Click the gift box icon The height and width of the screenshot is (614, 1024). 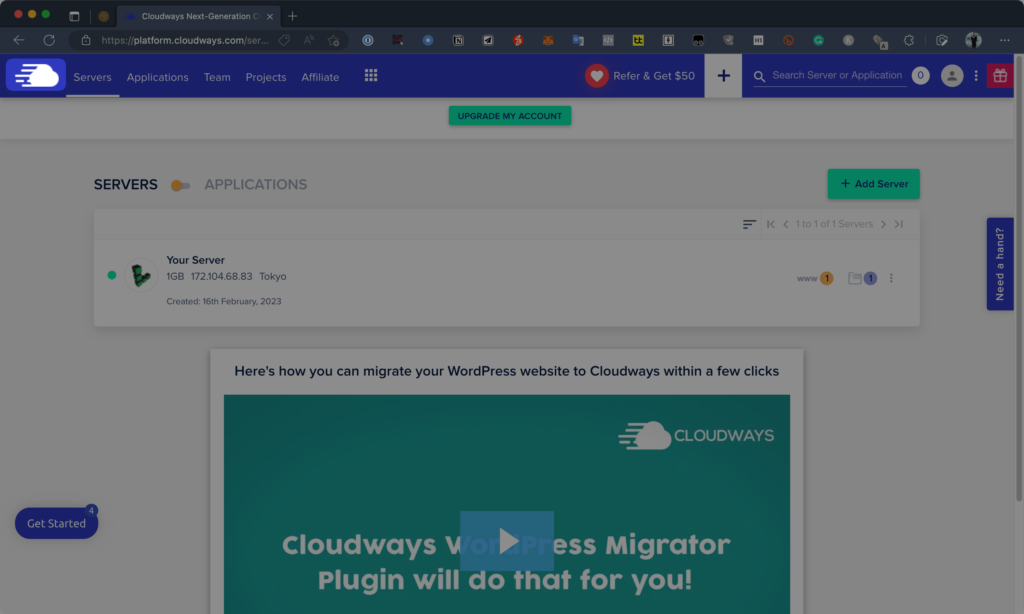1000,76
